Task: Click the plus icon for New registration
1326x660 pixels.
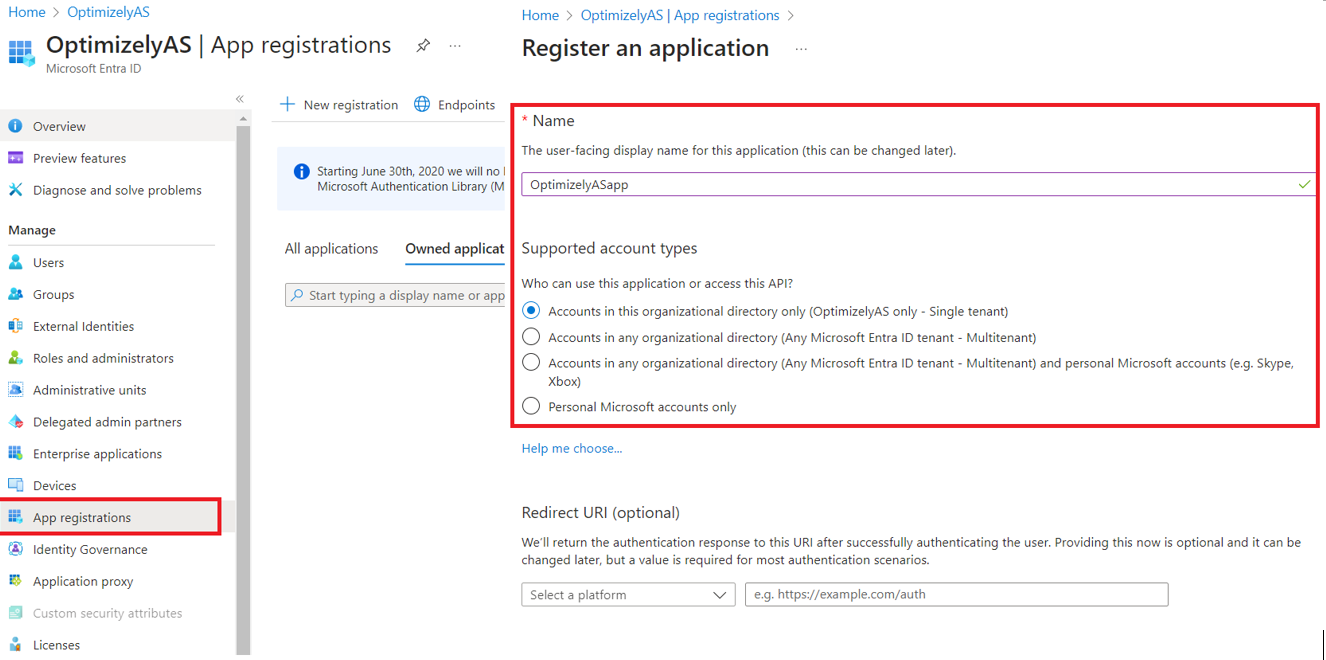Action: pyautogui.click(x=288, y=104)
